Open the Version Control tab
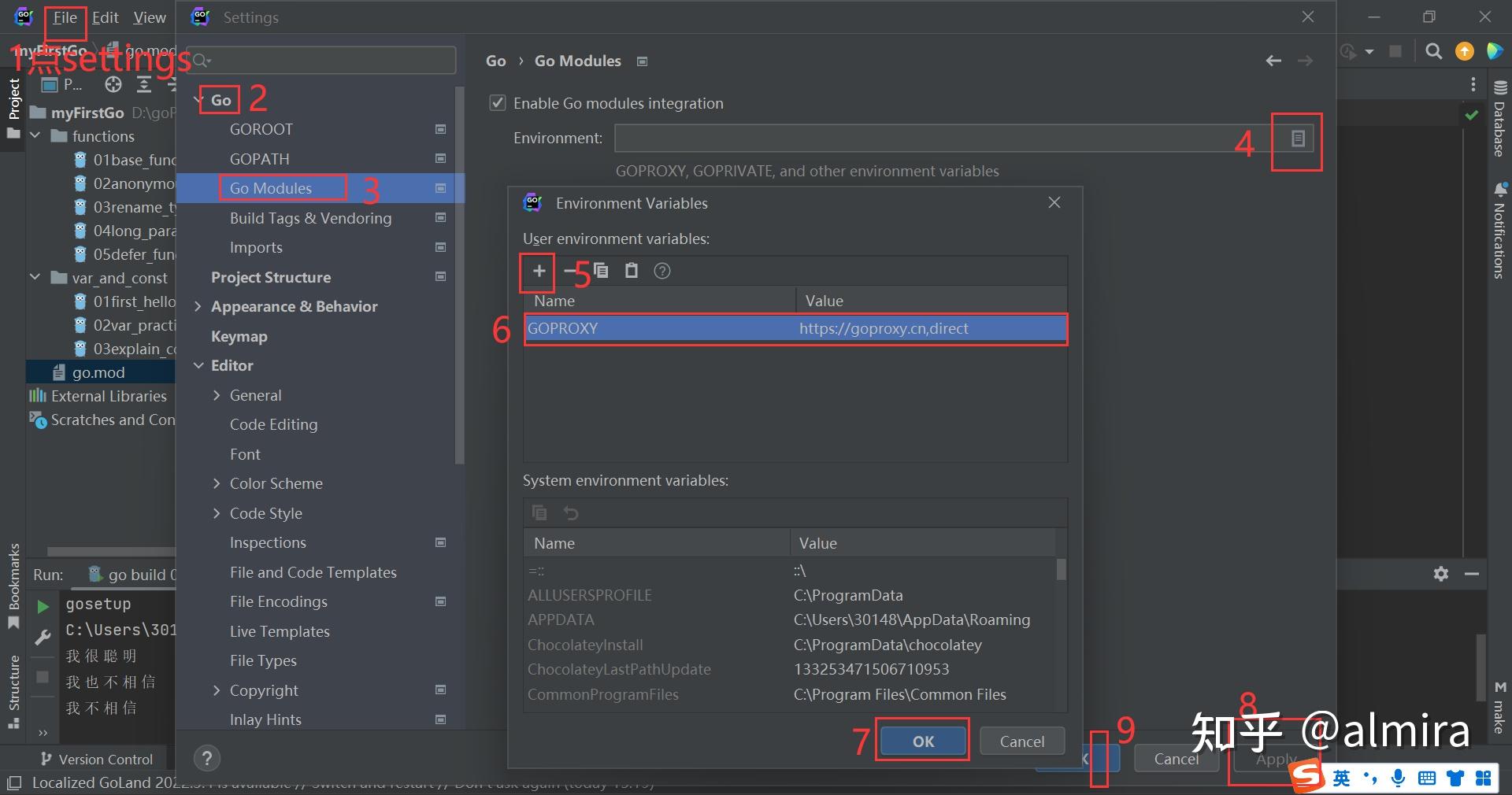This screenshot has width=1512, height=795. click(x=96, y=759)
